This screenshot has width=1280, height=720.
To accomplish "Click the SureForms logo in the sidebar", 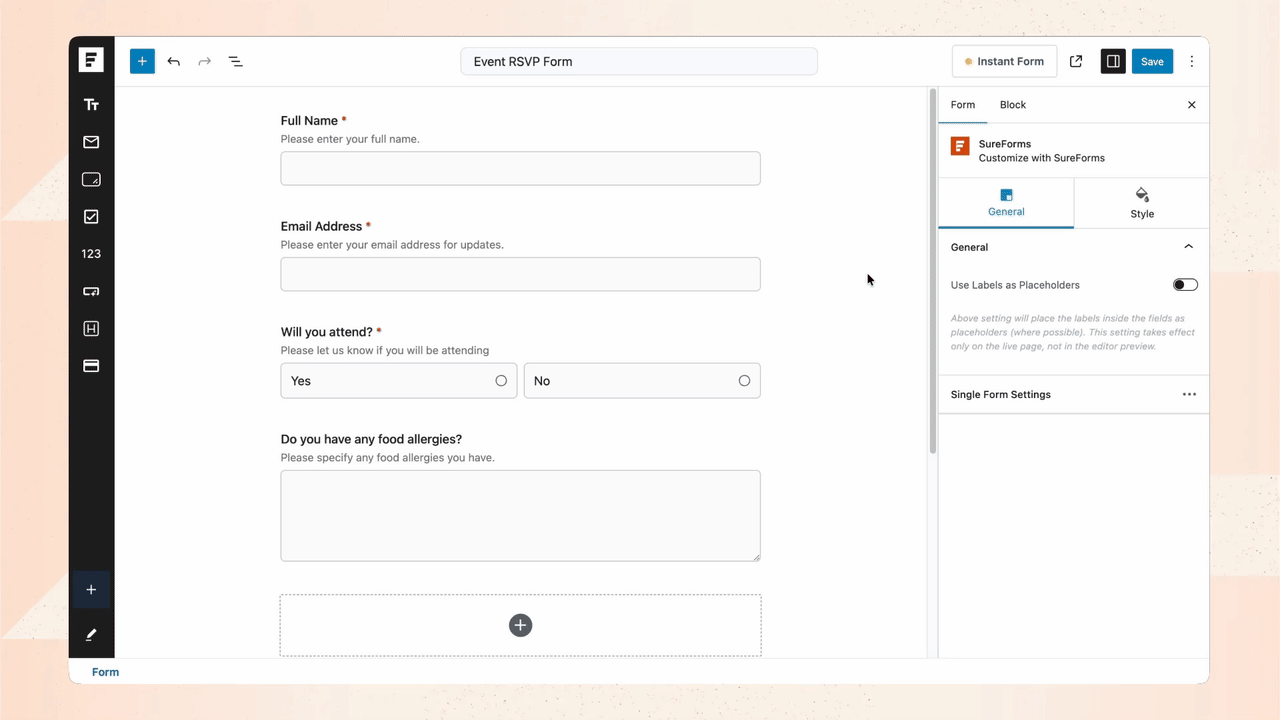I will 91,60.
